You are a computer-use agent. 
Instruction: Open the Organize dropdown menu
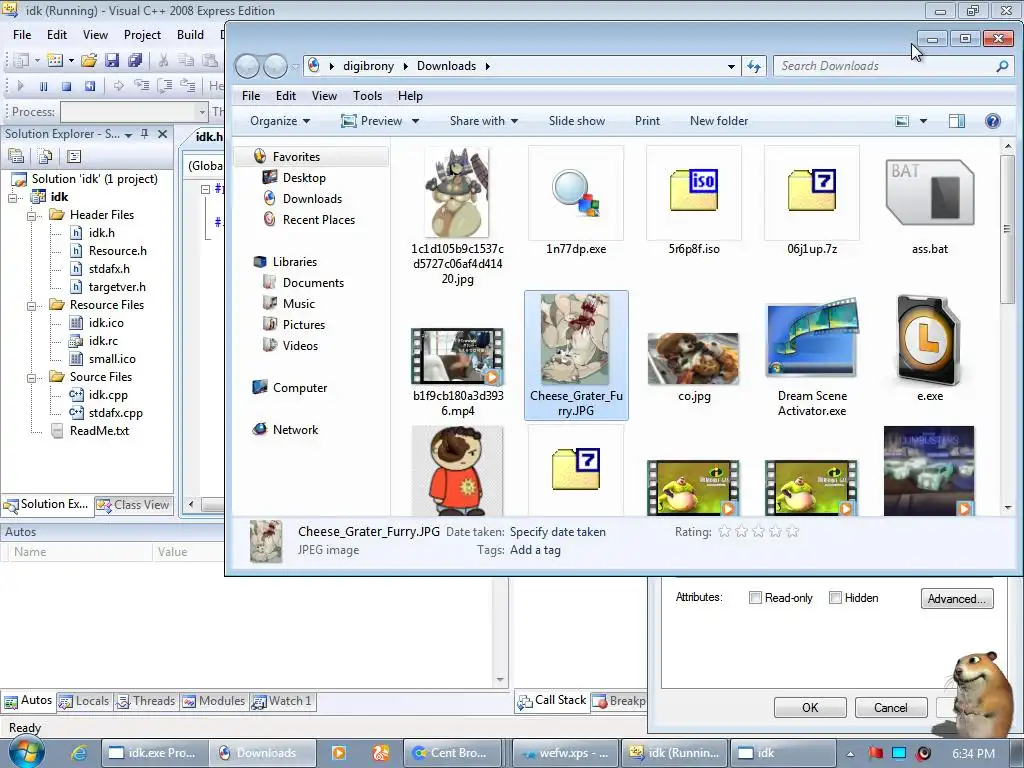pyautogui.click(x=280, y=121)
